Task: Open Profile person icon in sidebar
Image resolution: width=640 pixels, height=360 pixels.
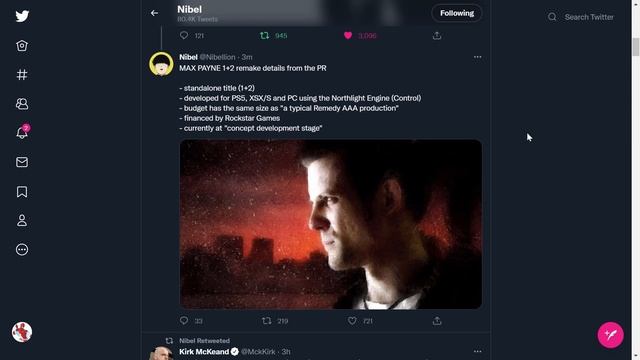Action: pos(22,220)
